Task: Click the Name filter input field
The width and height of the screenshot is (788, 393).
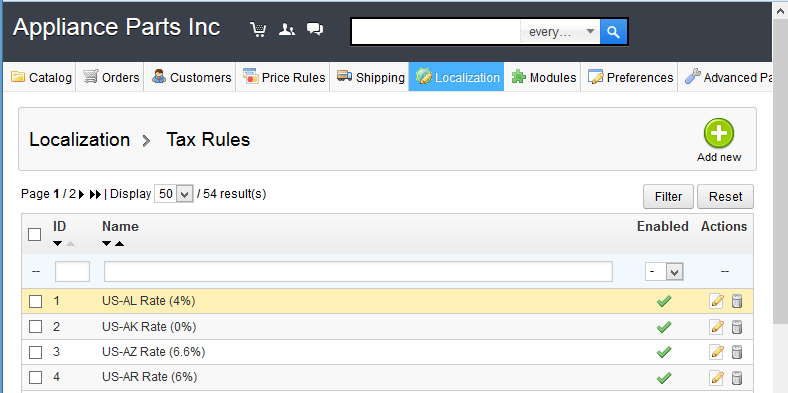Action: [358, 271]
